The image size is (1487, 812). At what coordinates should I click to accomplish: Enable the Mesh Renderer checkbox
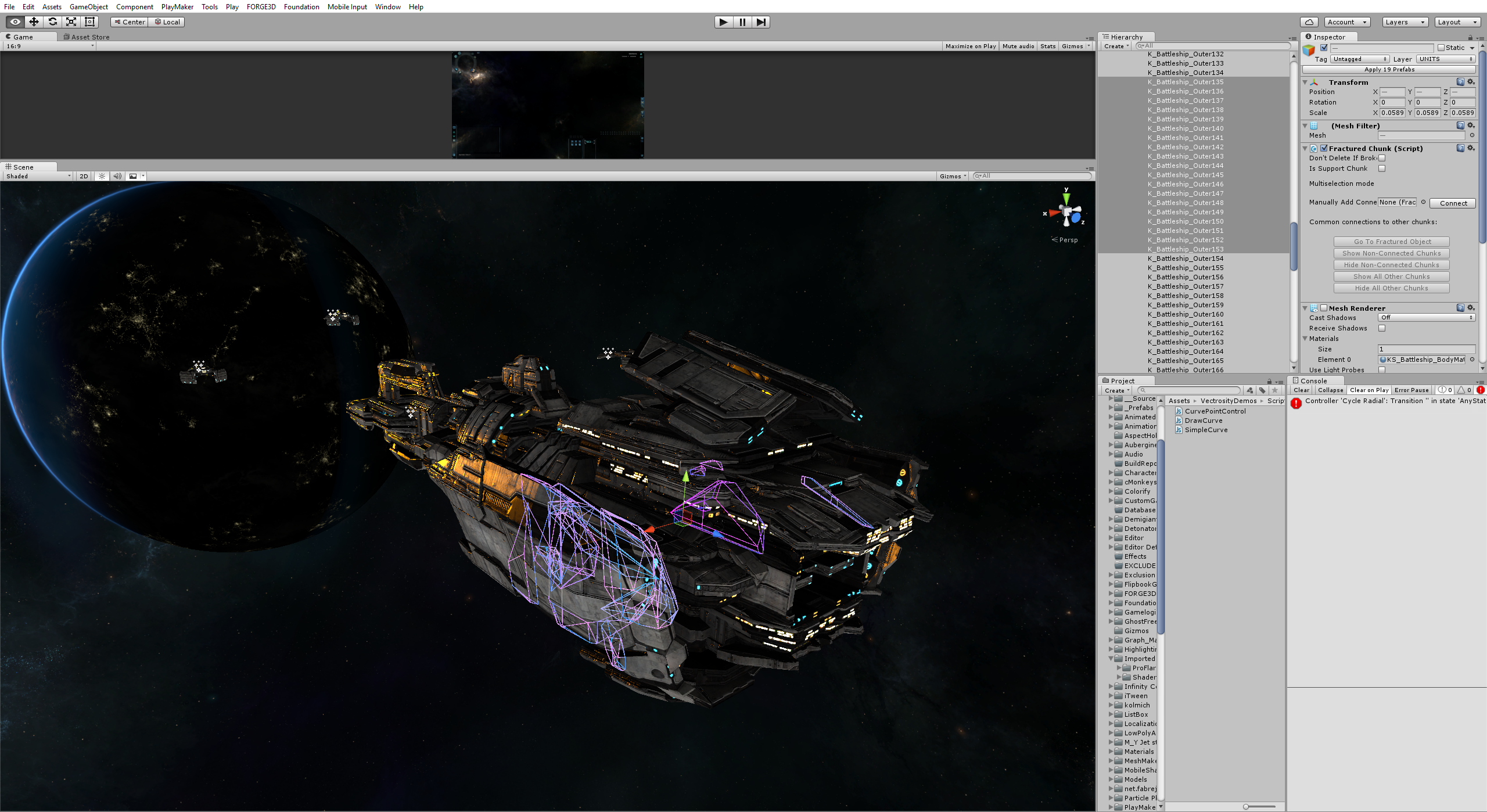pyautogui.click(x=1324, y=308)
